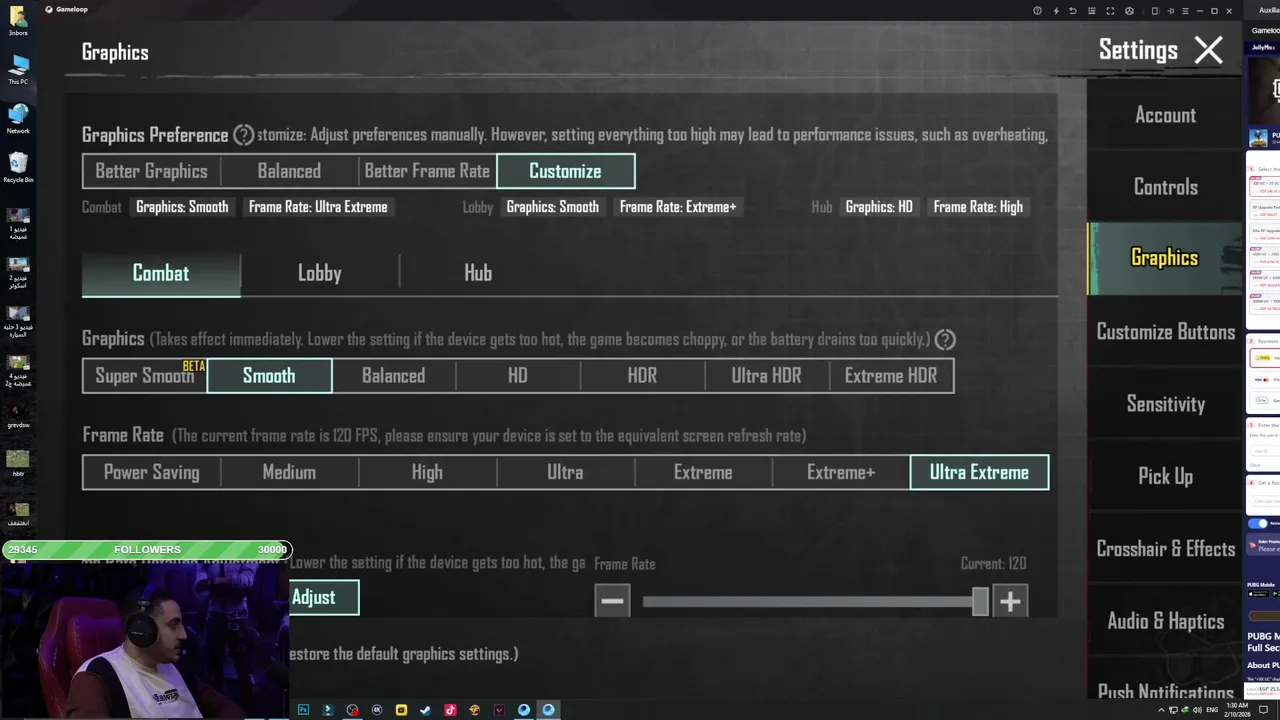The height and width of the screenshot is (720, 1280).
Task: Open the Gameloop hamburger menu
Action: pyautogui.click(x=1185, y=11)
